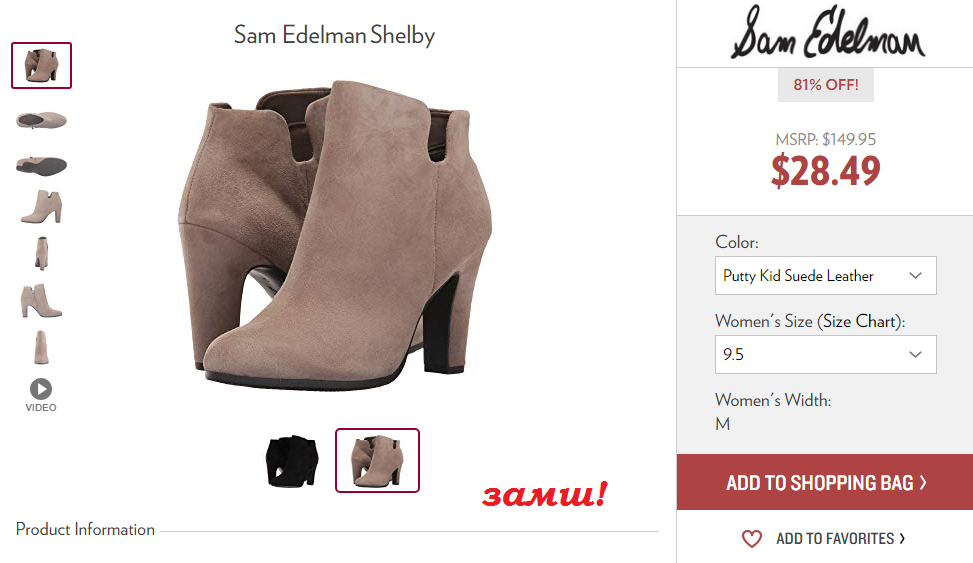The width and height of the screenshot is (973, 563).
Task: View first thumbnail of boot pair
Action: pyautogui.click(x=42, y=65)
